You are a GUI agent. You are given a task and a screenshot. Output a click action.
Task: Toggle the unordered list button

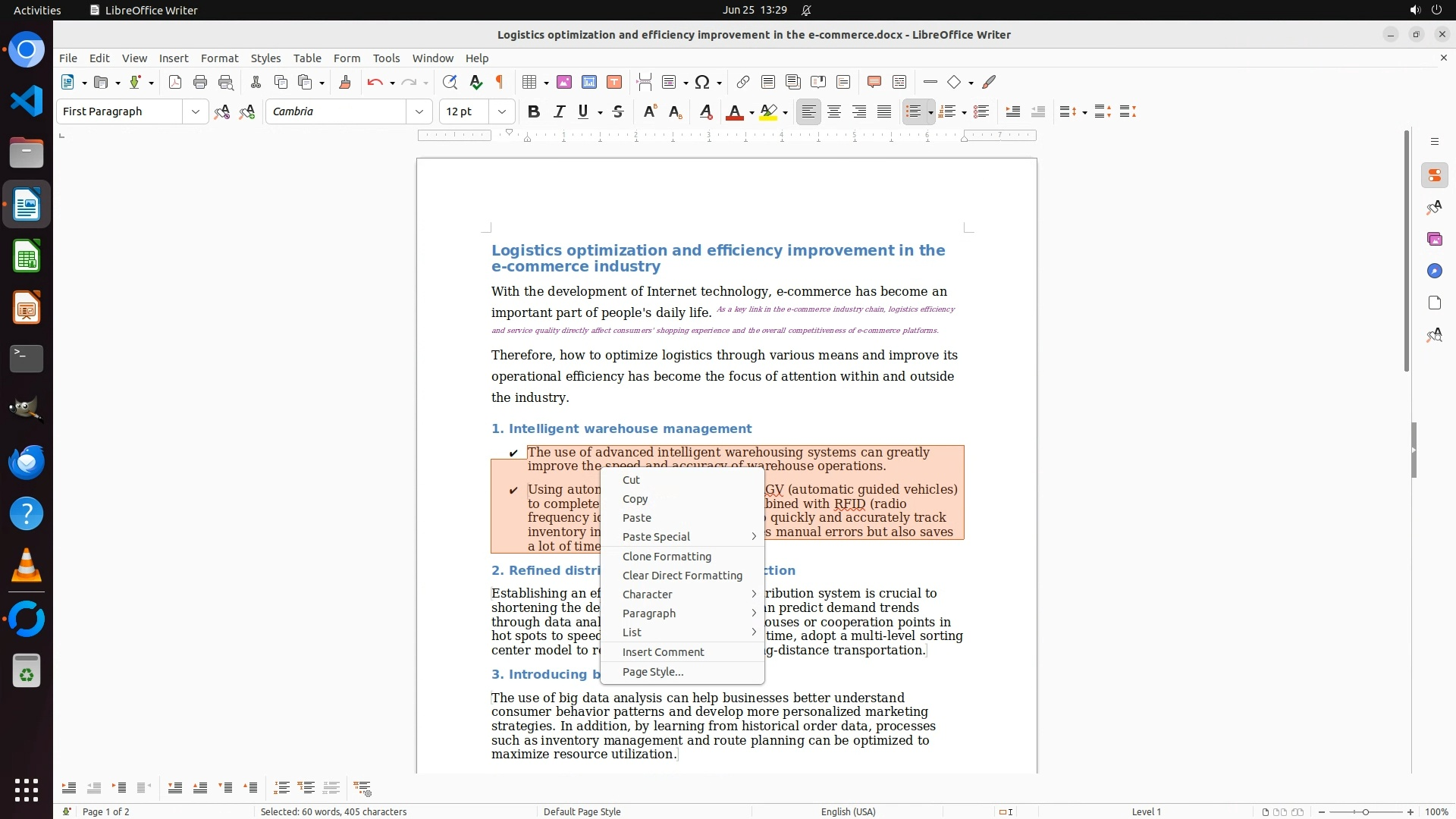click(x=913, y=112)
